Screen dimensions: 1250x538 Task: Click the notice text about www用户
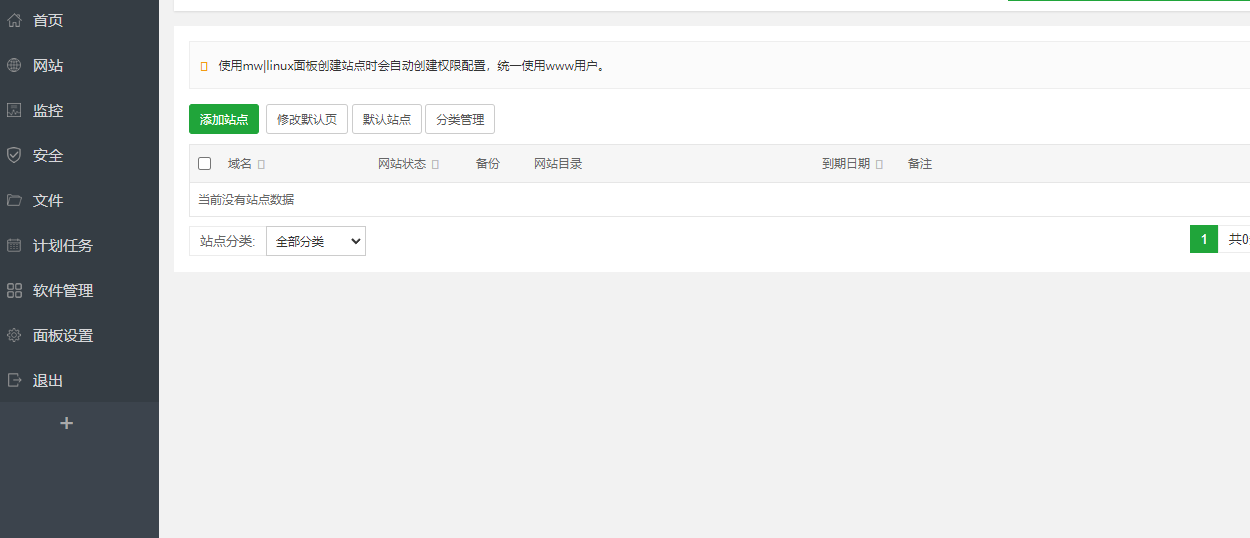pos(412,66)
